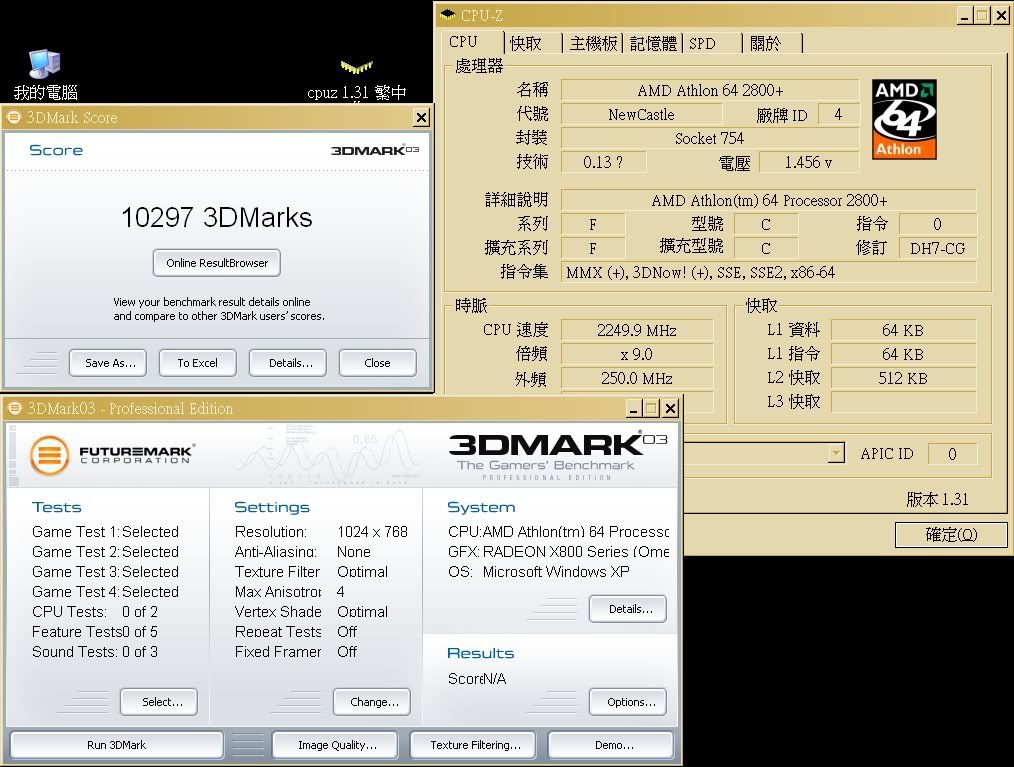Click the revision field showing DH7-CG
The height and width of the screenshot is (767, 1014).
pos(938,248)
